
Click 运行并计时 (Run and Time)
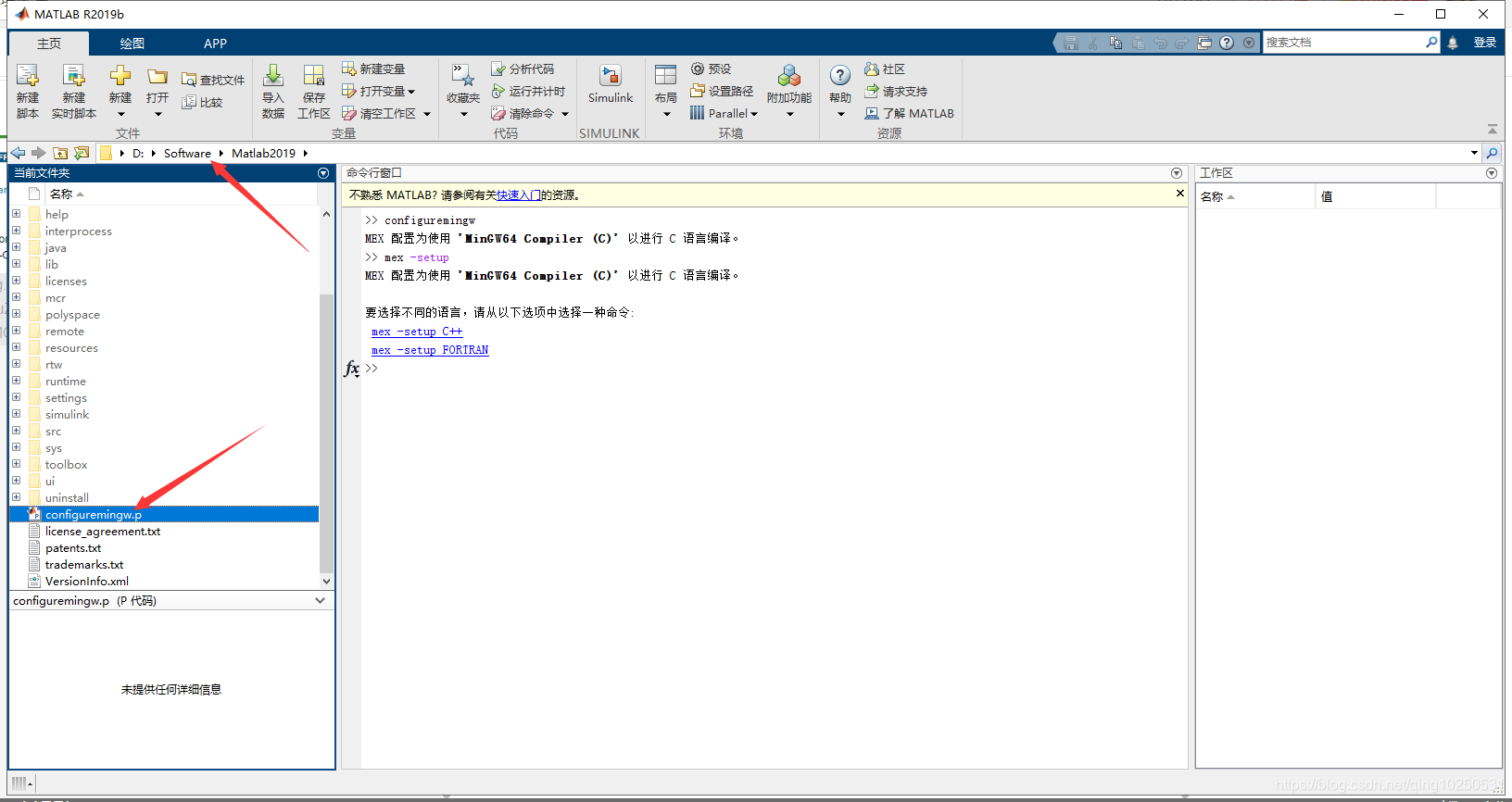pyautogui.click(x=528, y=91)
